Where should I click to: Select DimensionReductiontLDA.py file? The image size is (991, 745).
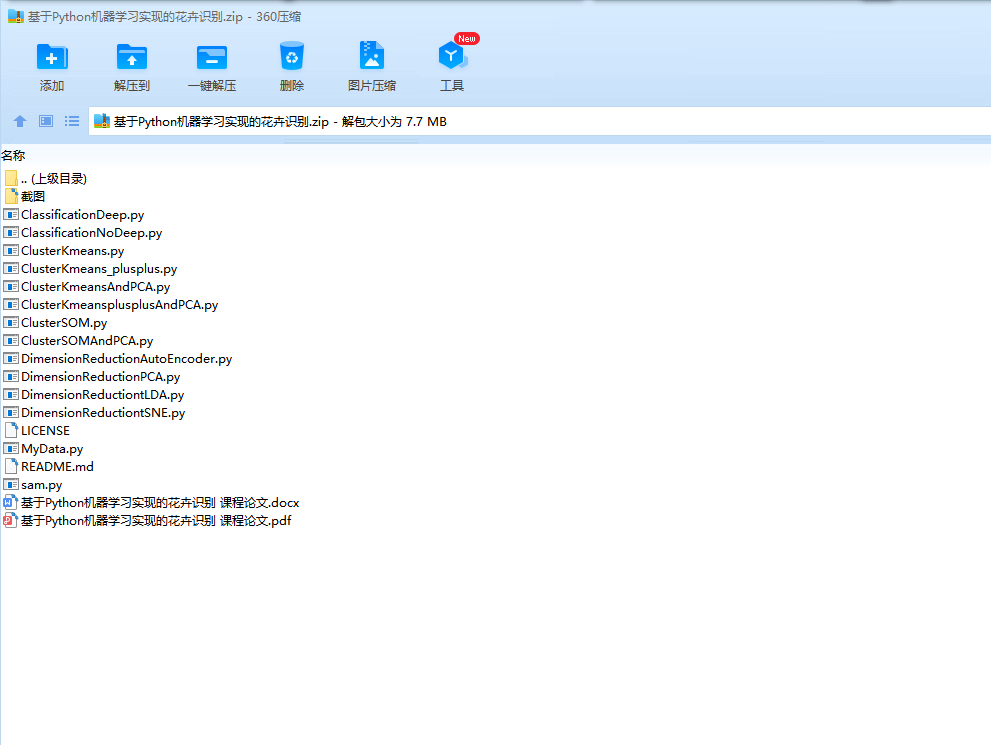94,395
